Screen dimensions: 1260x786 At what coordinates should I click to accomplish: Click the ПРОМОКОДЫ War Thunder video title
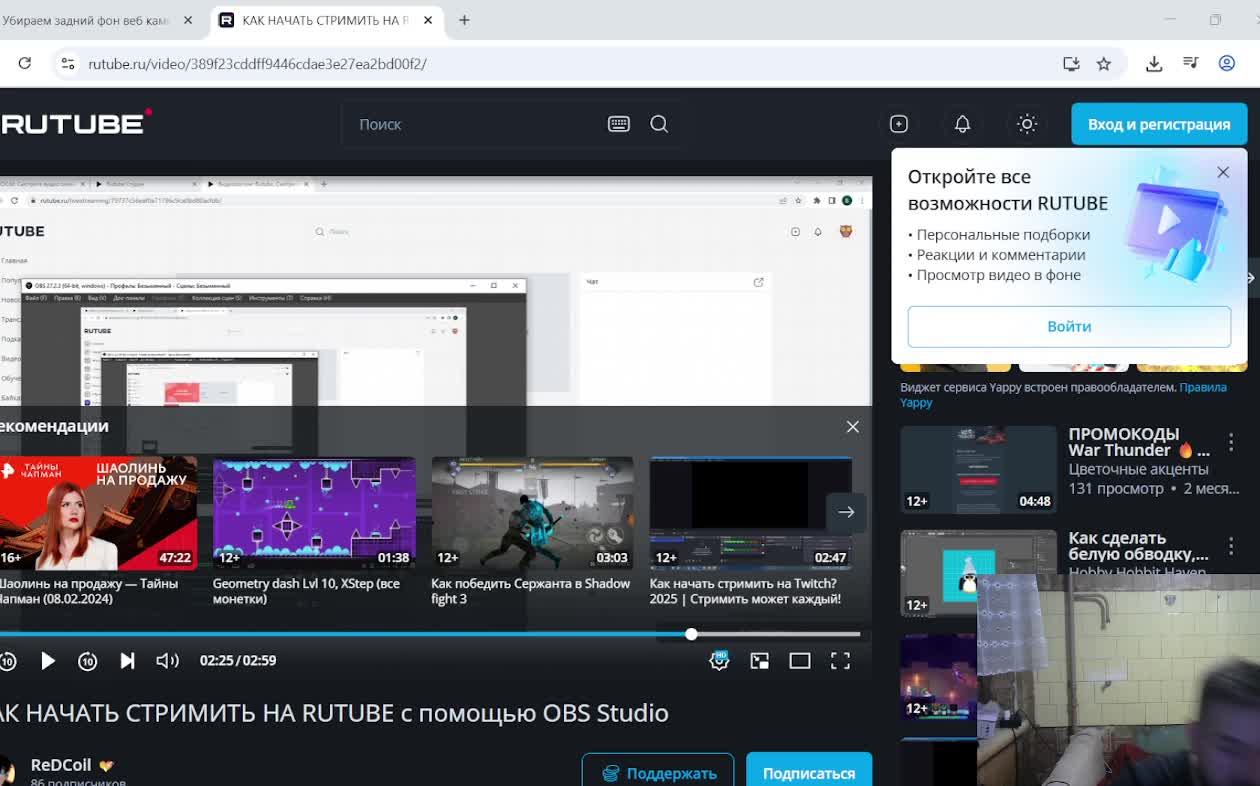pos(1139,442)
